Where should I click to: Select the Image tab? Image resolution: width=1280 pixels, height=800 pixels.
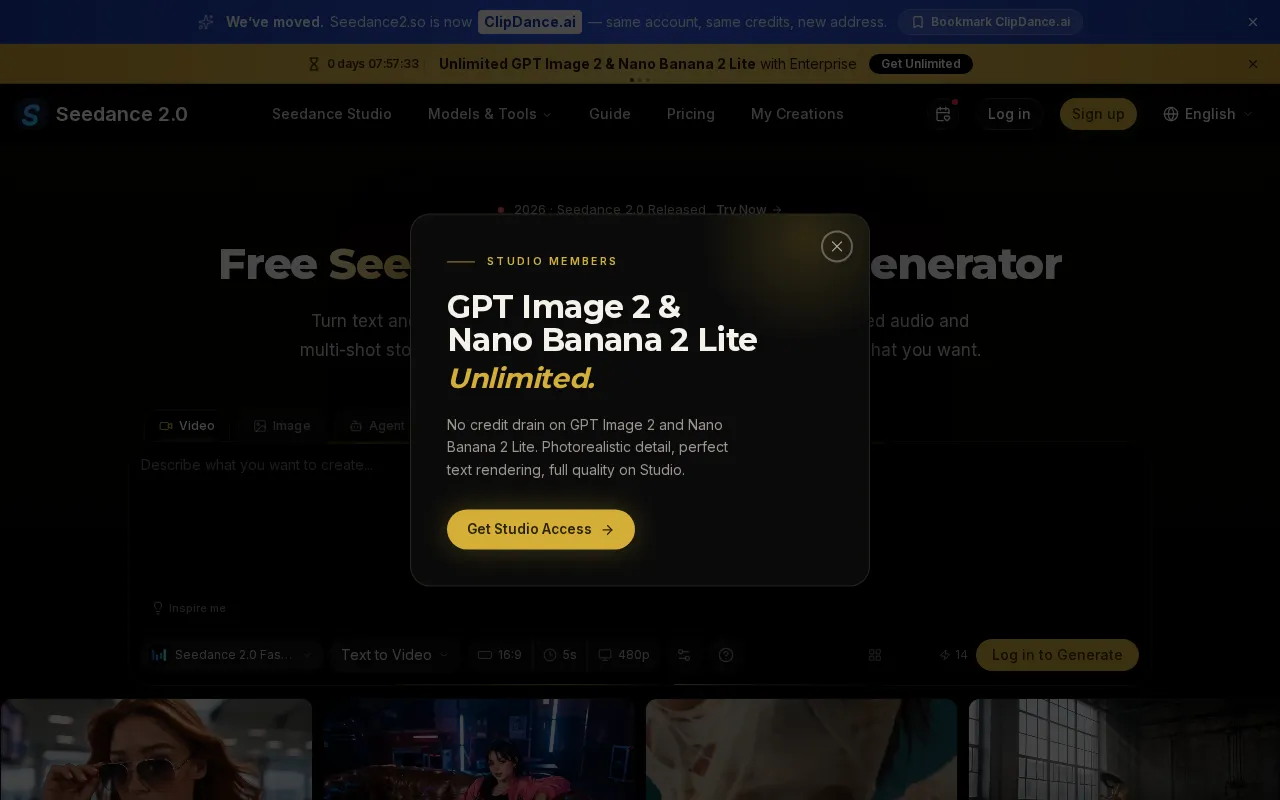(x=282, y=426)
